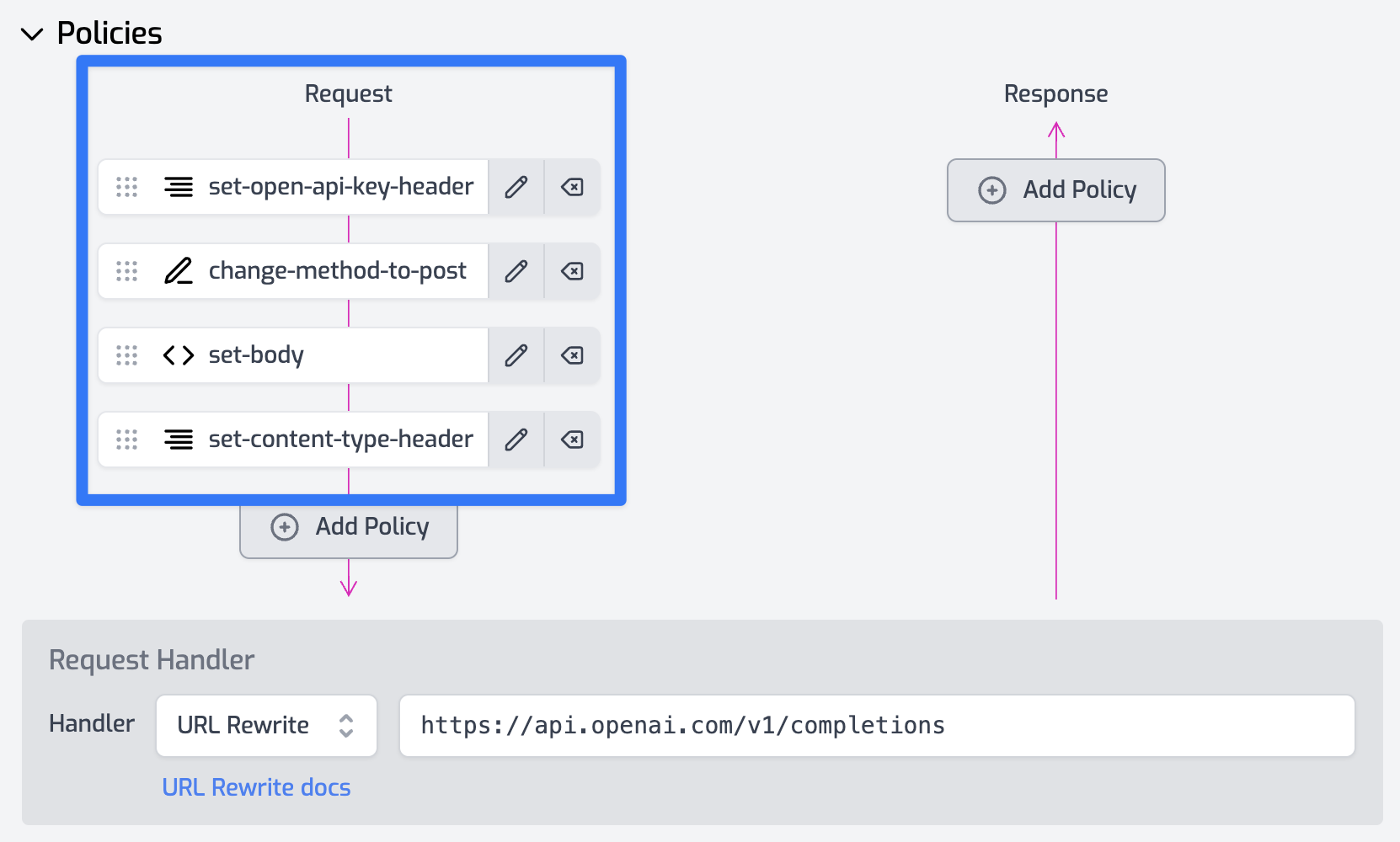Delete the set-open-api-key-header policy
The width and height of the screenshot is (1400, 842).
click(x=572, y=187)
